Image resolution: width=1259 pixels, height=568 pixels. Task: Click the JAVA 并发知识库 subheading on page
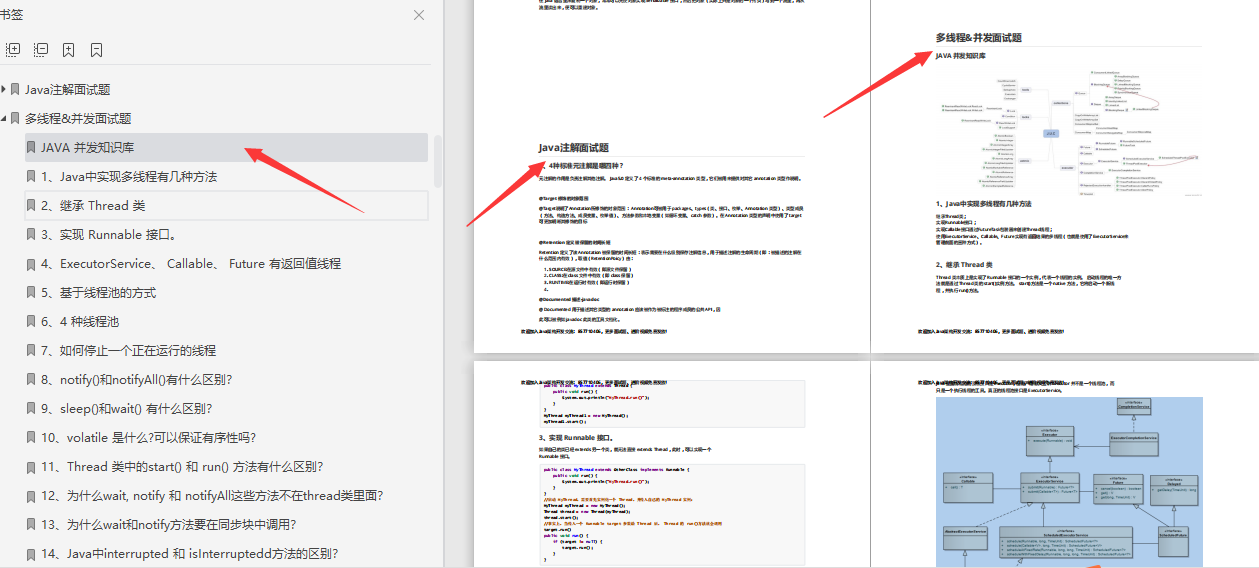[960, 56]
